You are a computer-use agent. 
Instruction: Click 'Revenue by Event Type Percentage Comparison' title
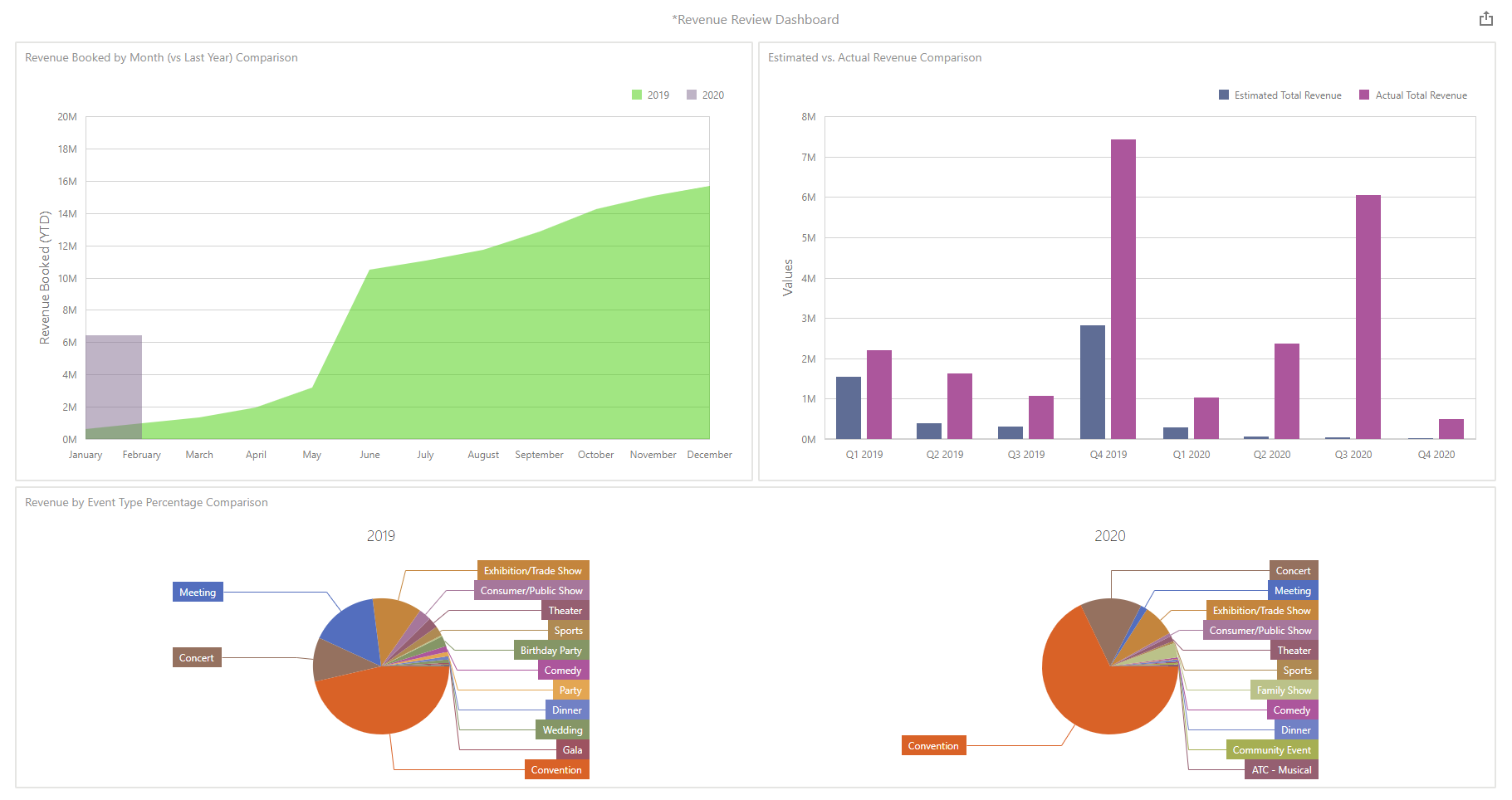tap(146, 502)
